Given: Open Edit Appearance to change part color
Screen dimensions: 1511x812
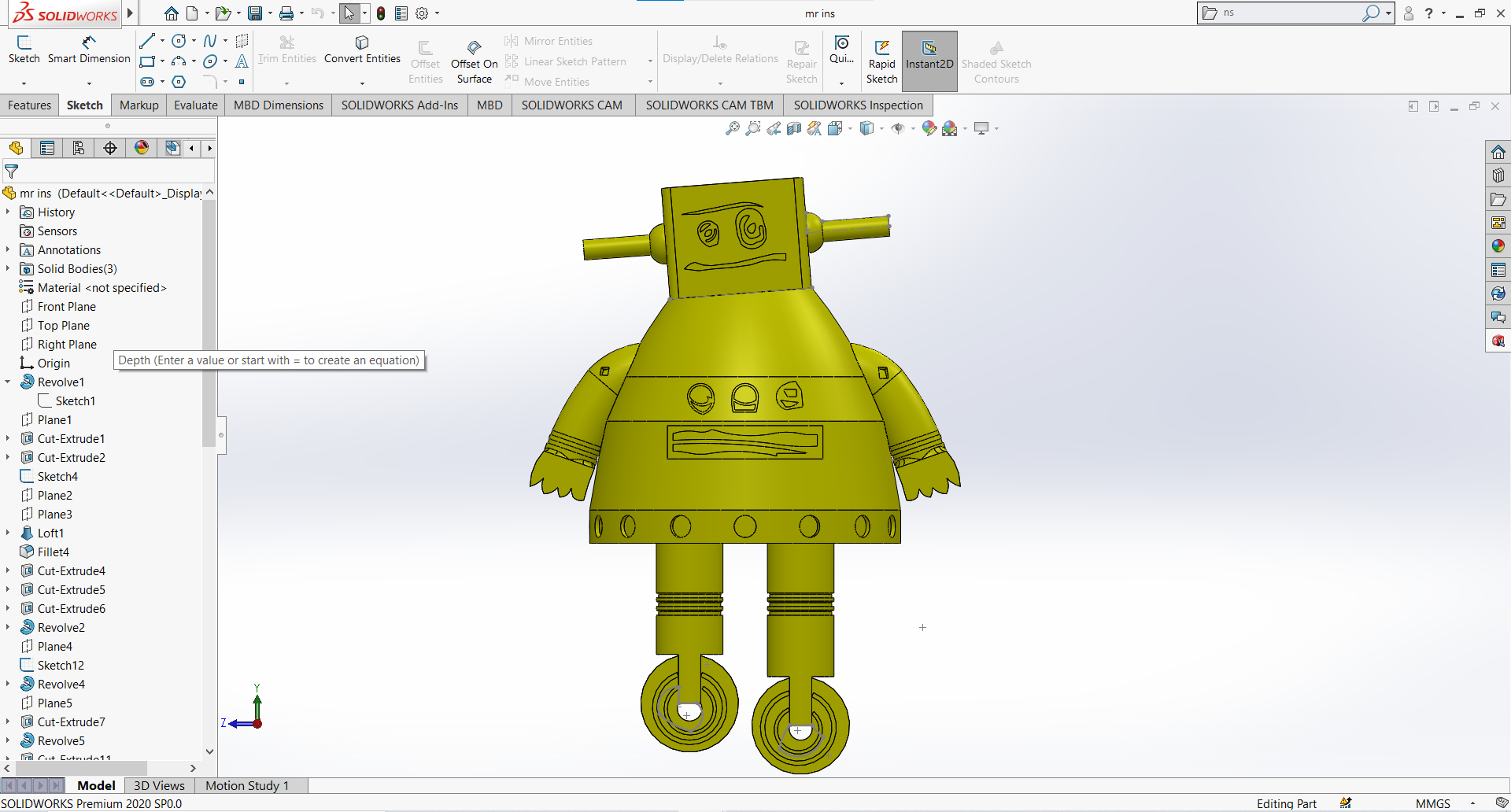Looking at the screenshot, I should 929,128.
